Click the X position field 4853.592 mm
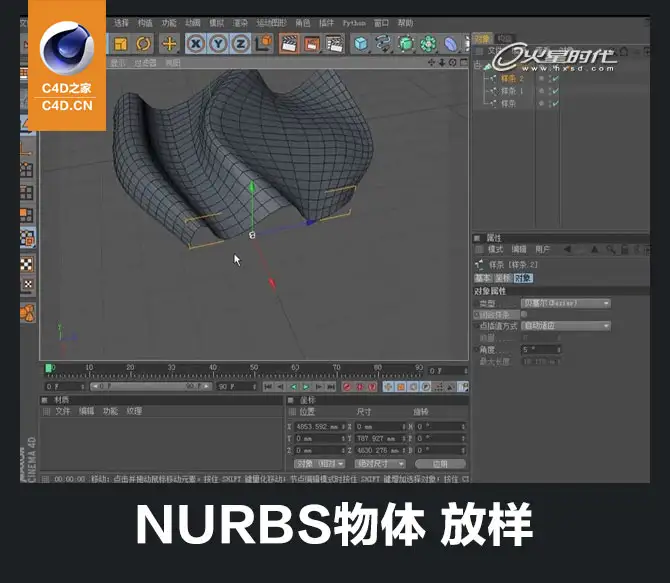670x583 pixels. (320, 427)
